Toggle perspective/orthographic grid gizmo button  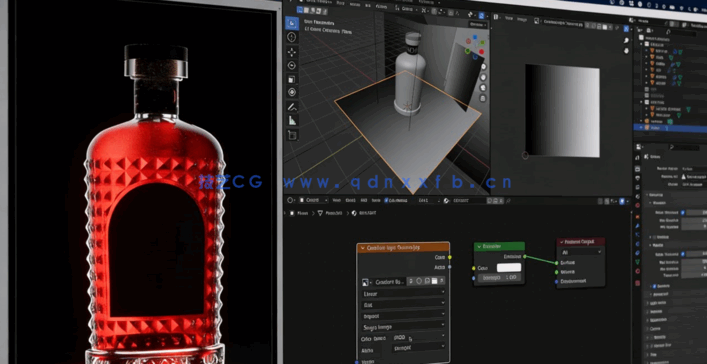point(483,98)
